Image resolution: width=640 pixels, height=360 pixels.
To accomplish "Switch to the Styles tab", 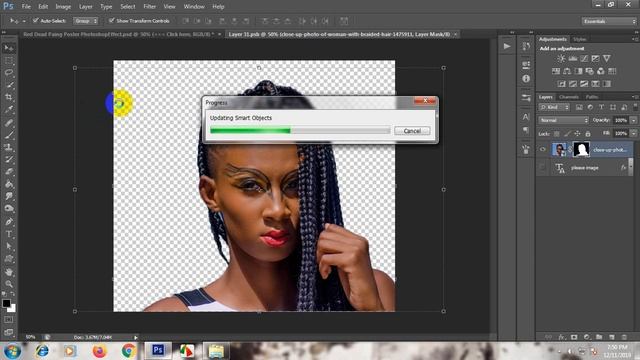I will coord(580,39).
